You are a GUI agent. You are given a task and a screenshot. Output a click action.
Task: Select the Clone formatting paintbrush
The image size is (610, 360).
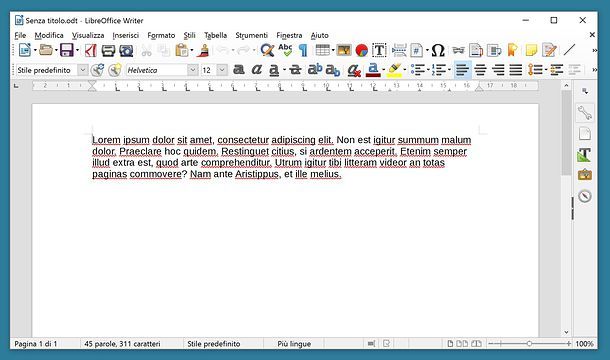[x=203, y=50]
